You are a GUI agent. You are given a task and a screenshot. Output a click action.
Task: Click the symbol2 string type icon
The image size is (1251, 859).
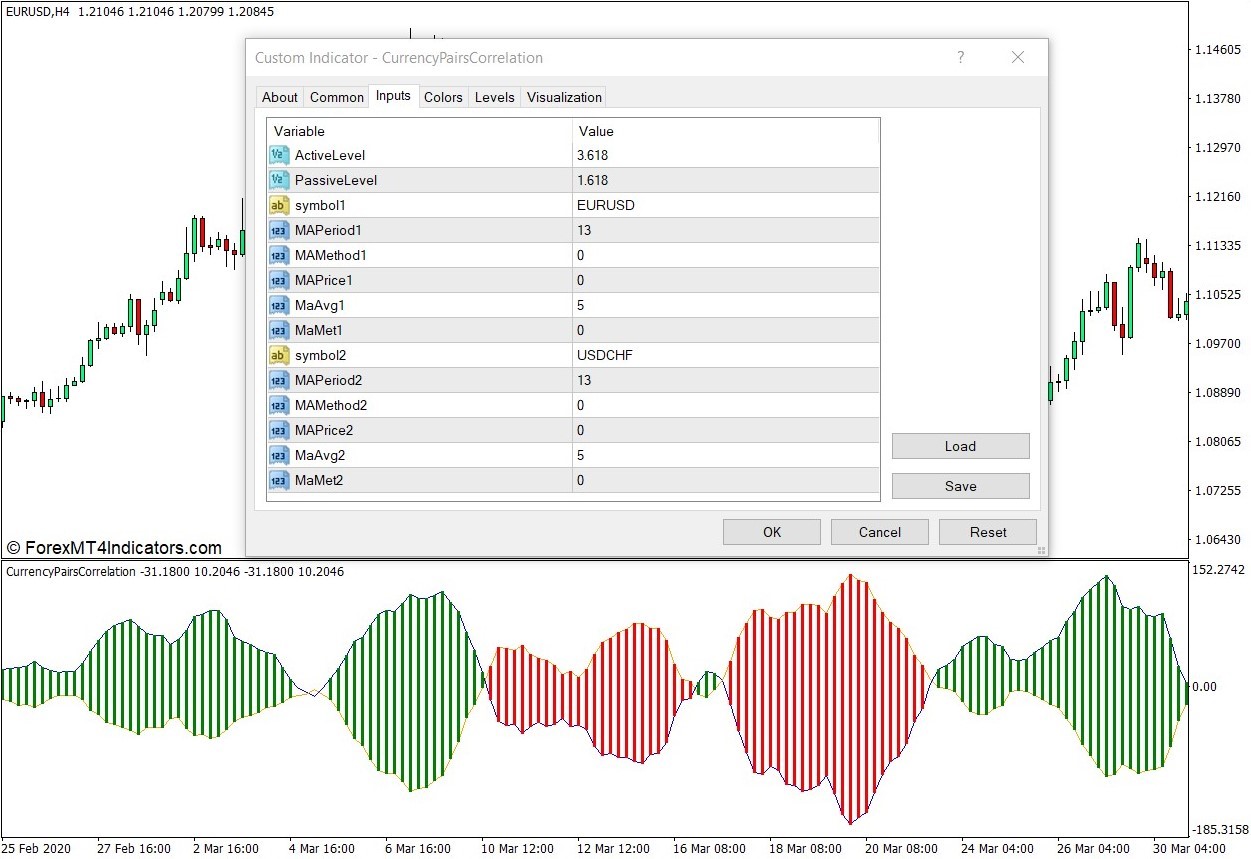click(x=279, y=355)
